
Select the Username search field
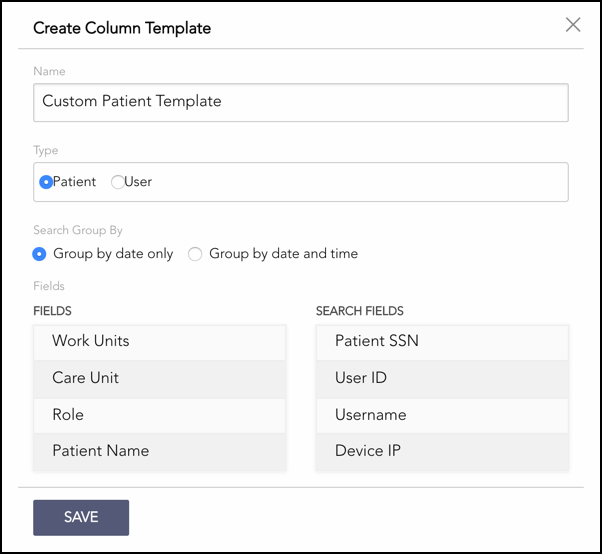click(442, 415)
